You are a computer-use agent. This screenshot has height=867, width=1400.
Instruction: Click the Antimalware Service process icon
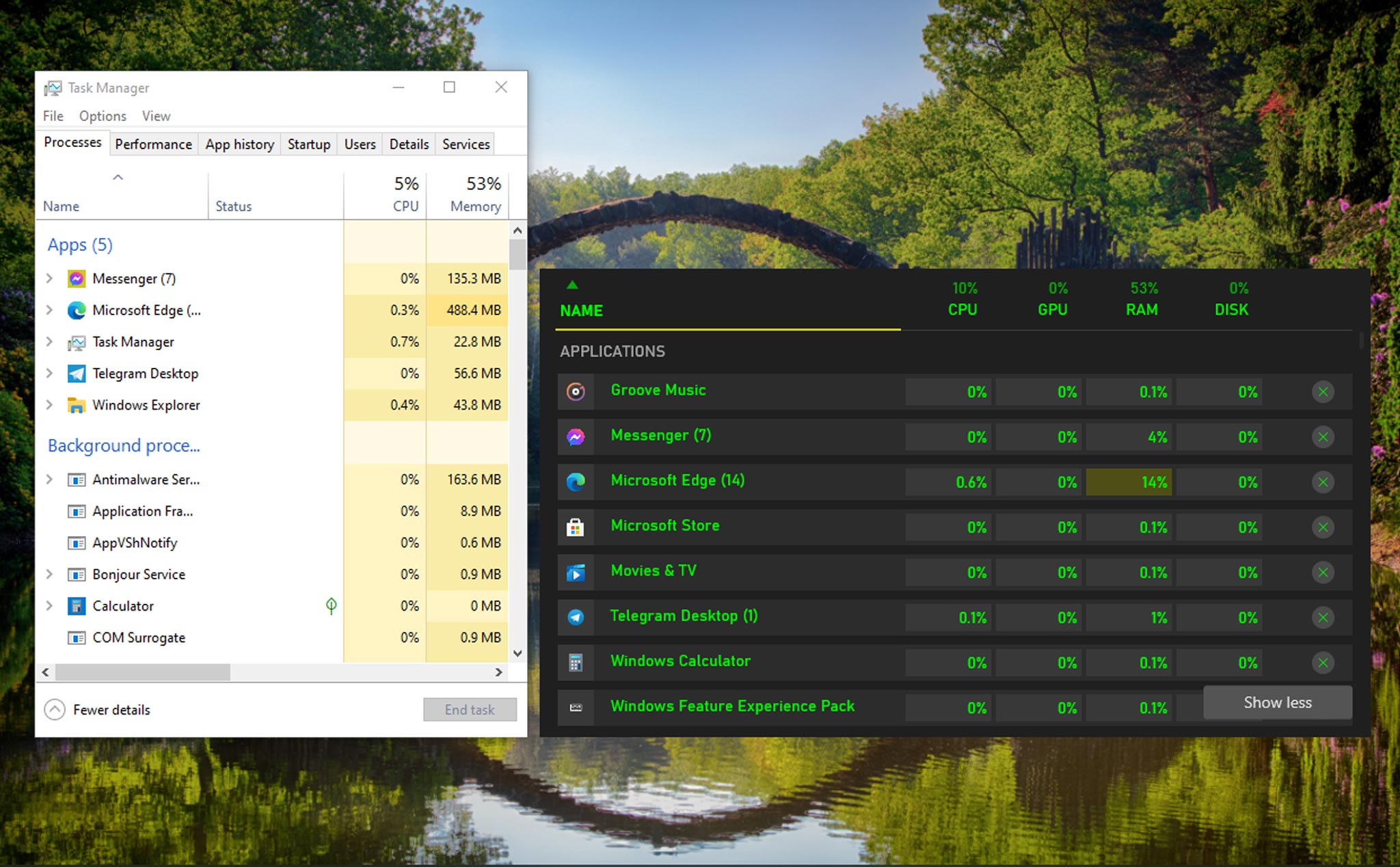pyautogui.click(x=76, y=479)
